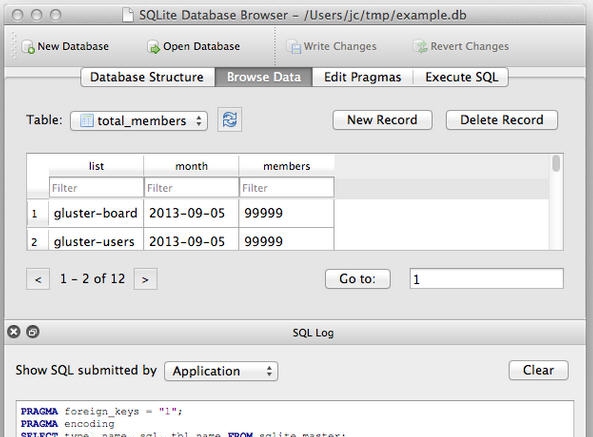The width and height of the screenshot is (593, 437).
Task: Click the members column filter field
Action: (287, 188)
